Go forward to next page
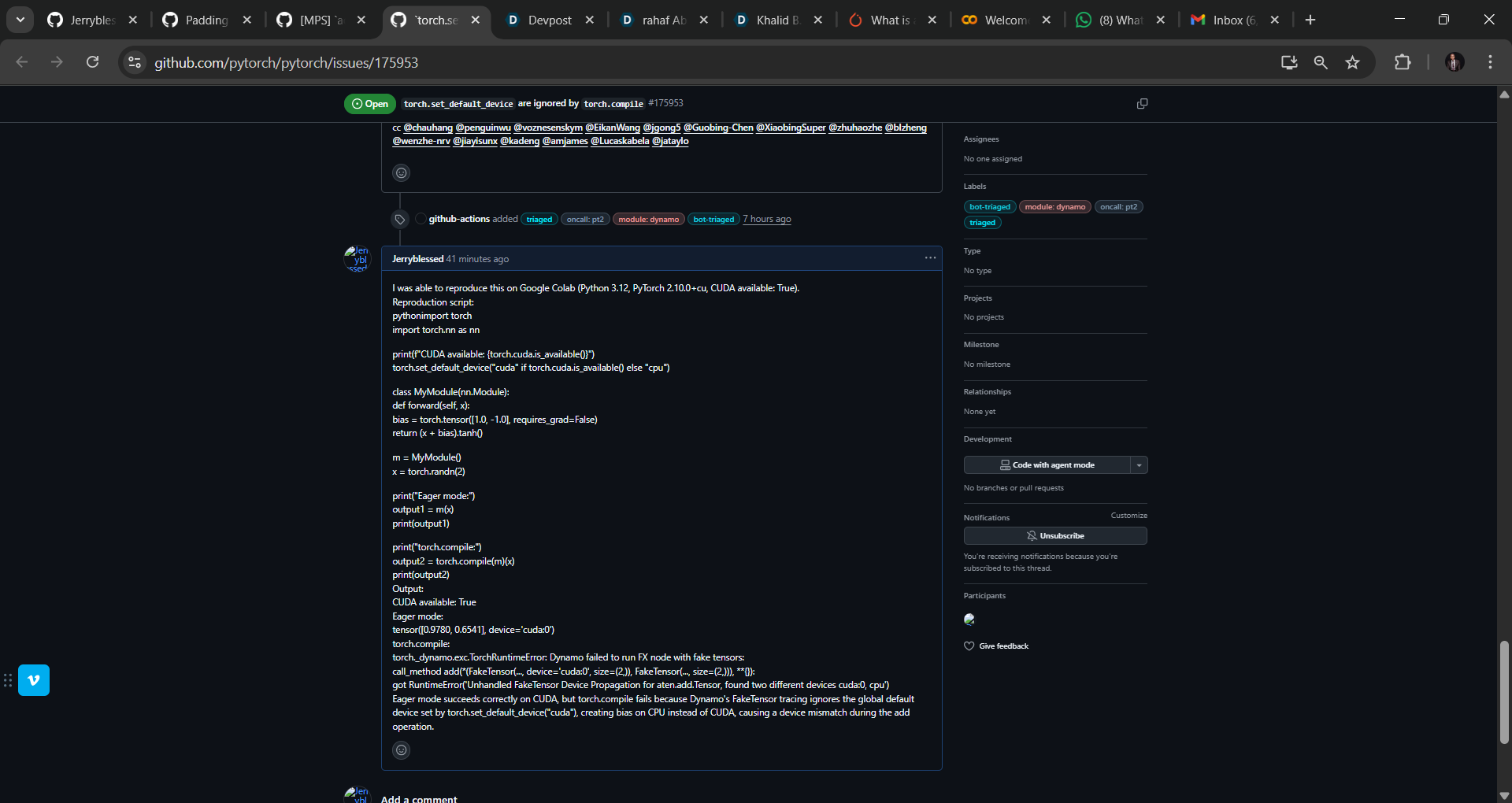1512x803 pixels. point(57,62)
